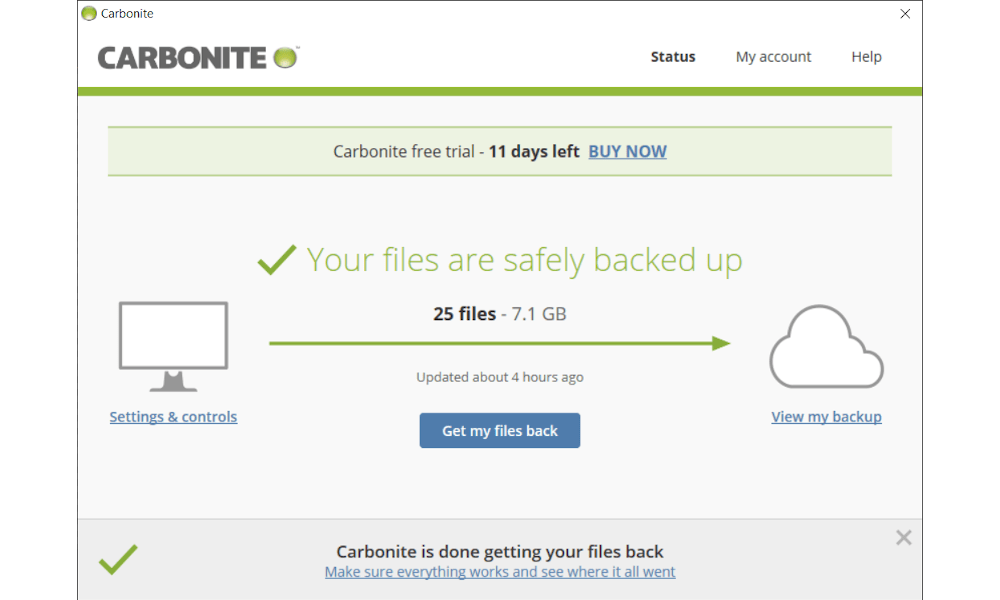
Task: Click the computer monitor icon
Action: pyautogui.click(x=173, y=346)
